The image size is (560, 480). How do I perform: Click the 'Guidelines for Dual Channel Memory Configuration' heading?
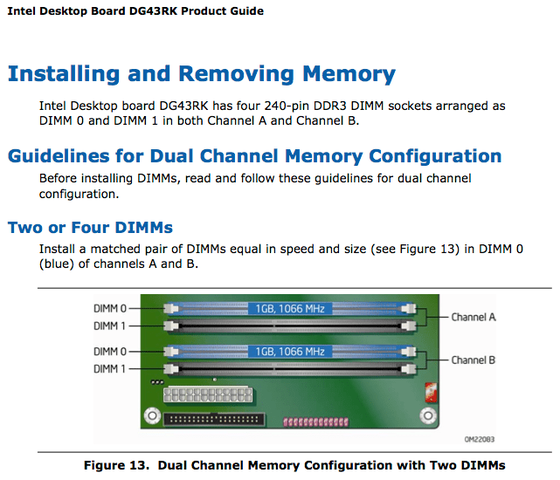[x=255, y=156]
